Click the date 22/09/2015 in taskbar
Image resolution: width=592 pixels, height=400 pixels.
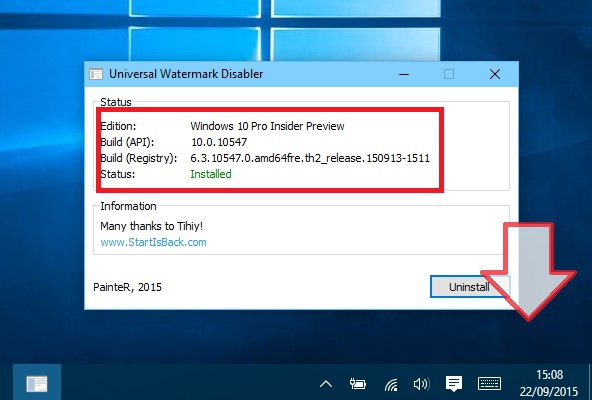coord(549,391)
